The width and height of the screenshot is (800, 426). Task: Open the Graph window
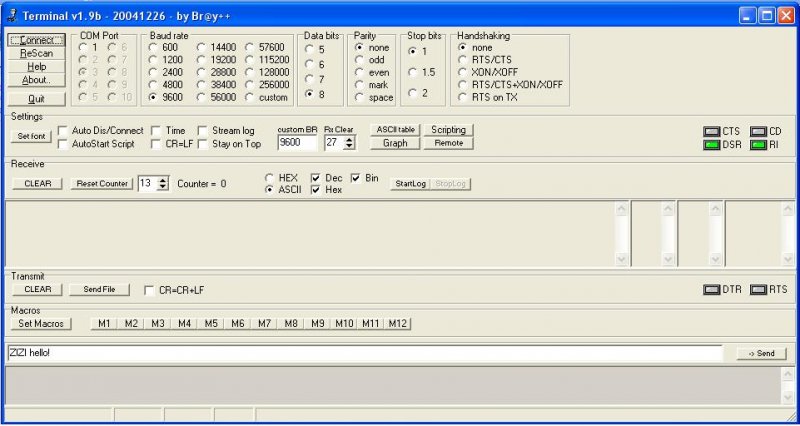click(x=395, y=143)
